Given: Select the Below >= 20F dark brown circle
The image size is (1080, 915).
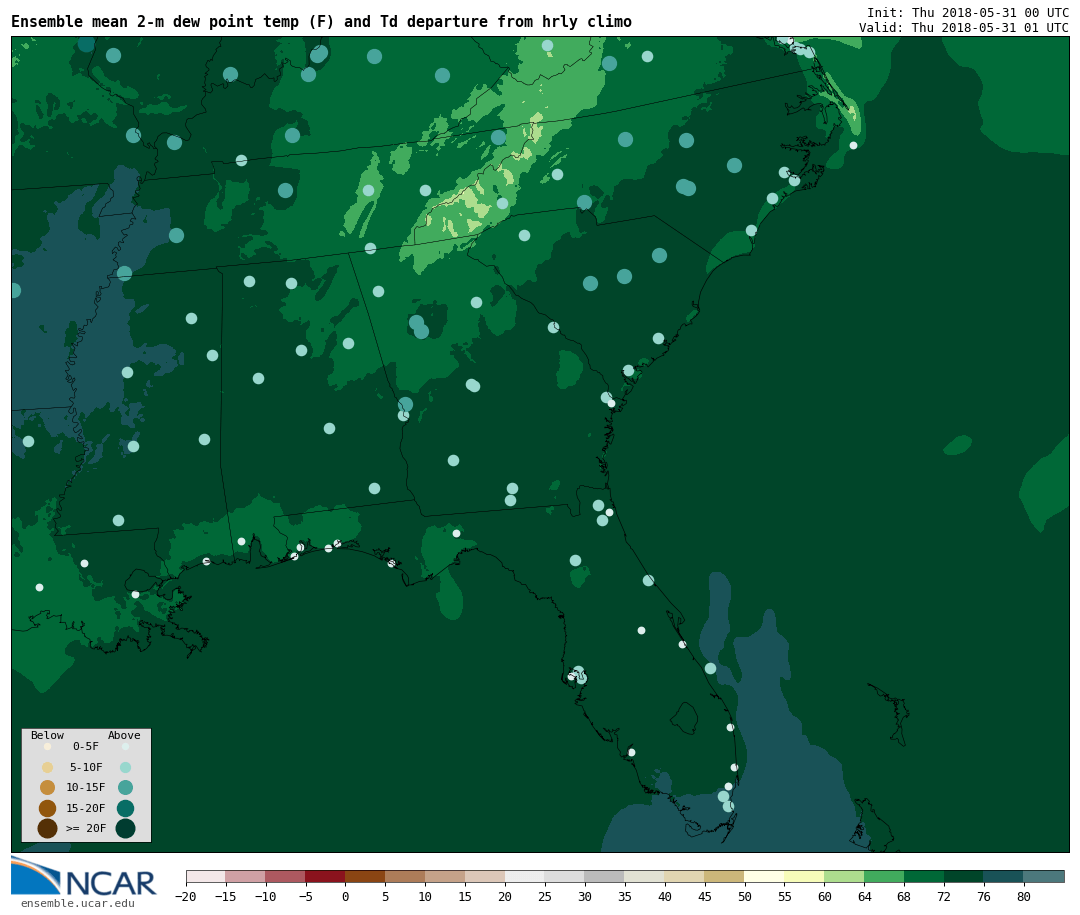Looking at the screenshot, I should [x=48, y=828].
